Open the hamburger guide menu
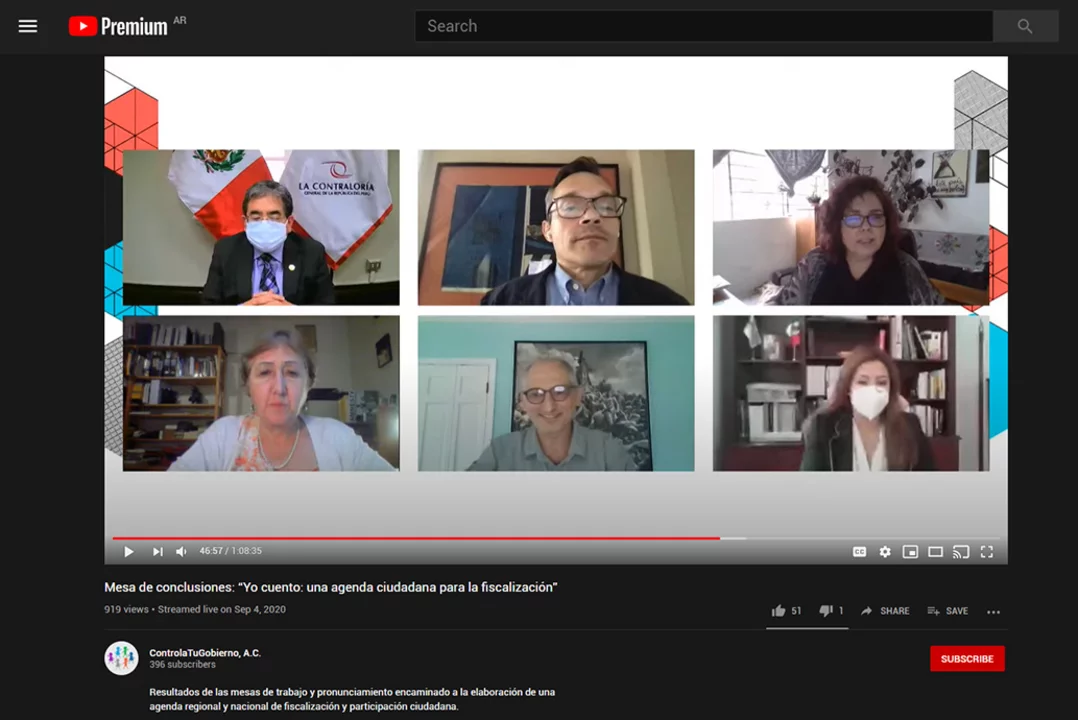Image resolution: width=1078 pixels, height=720 pixels. [28, 26]
